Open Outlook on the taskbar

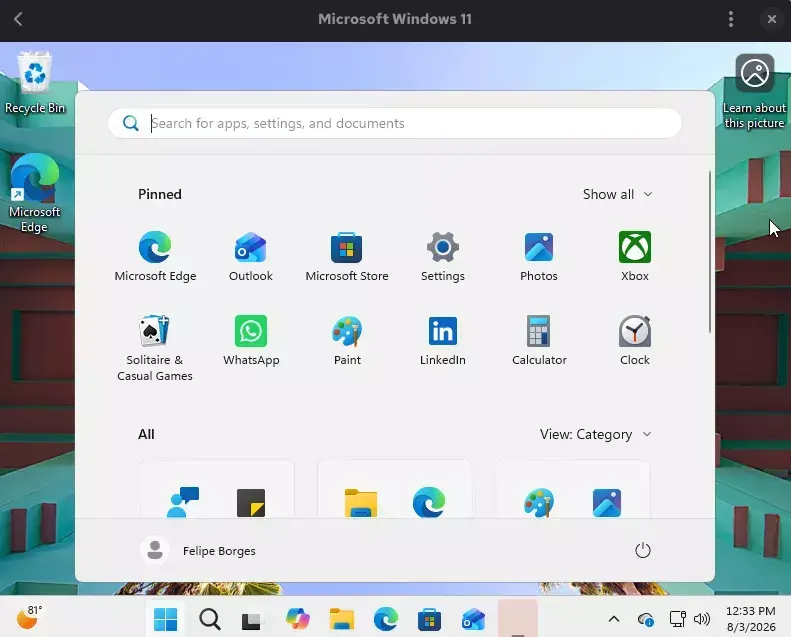tap(473, 619)
